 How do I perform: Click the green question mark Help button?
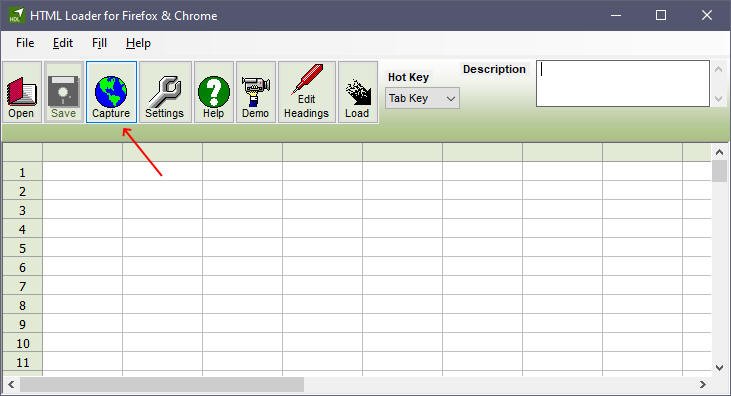[214, 92]
